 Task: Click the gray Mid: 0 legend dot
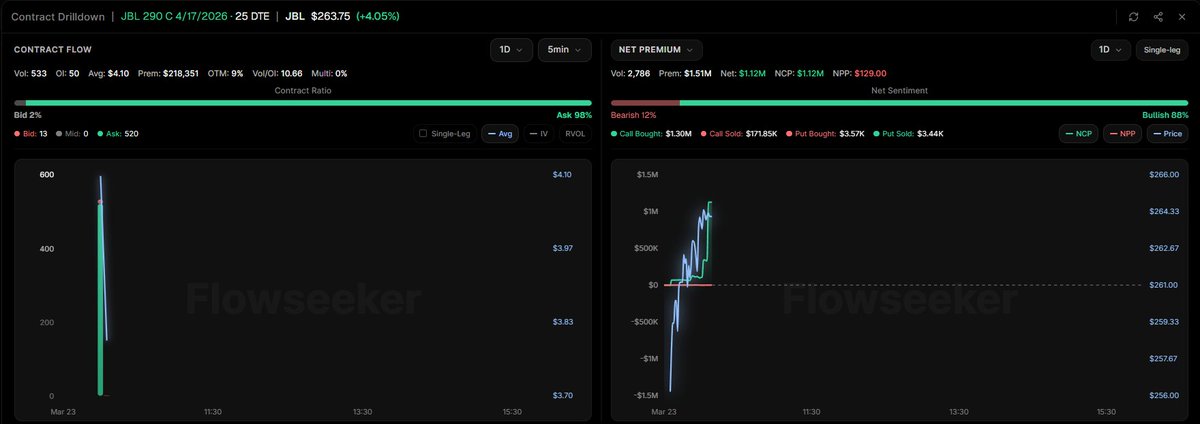(x=59, y=133)
